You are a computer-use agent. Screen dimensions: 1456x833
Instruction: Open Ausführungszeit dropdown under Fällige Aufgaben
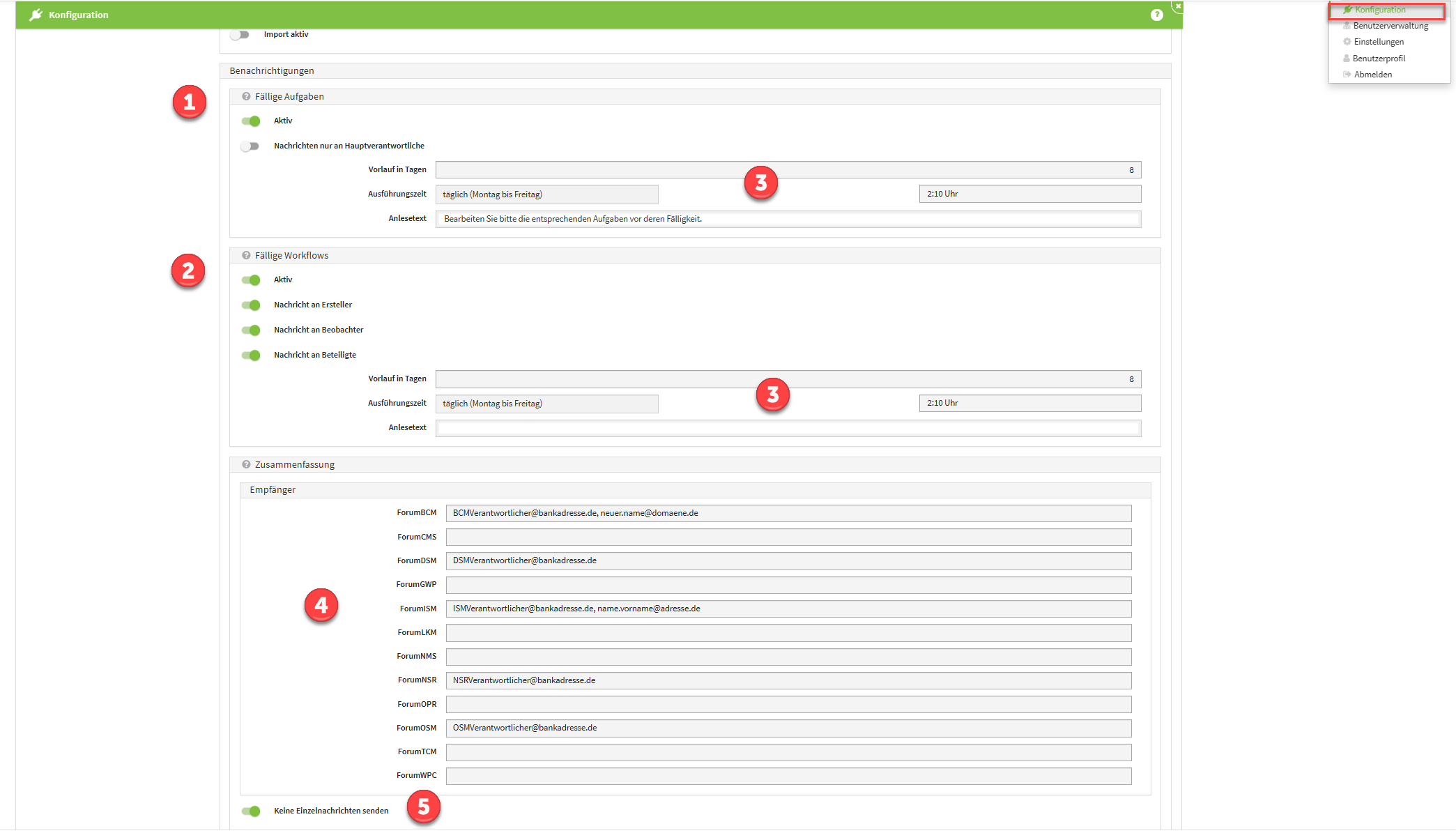click(546, 194)
